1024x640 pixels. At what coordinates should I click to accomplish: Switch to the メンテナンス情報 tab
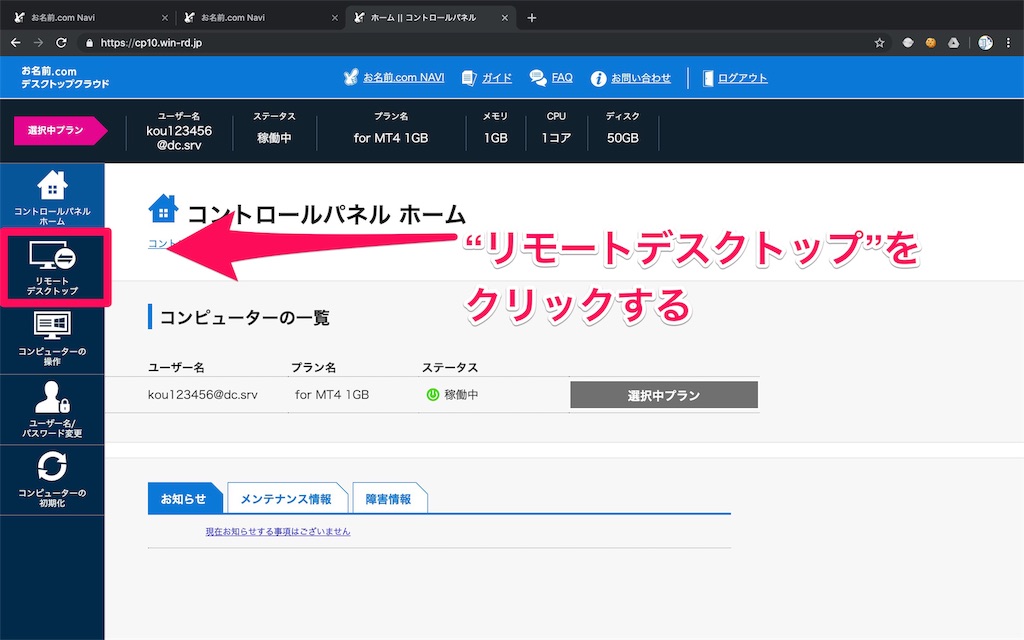[287, 497]
